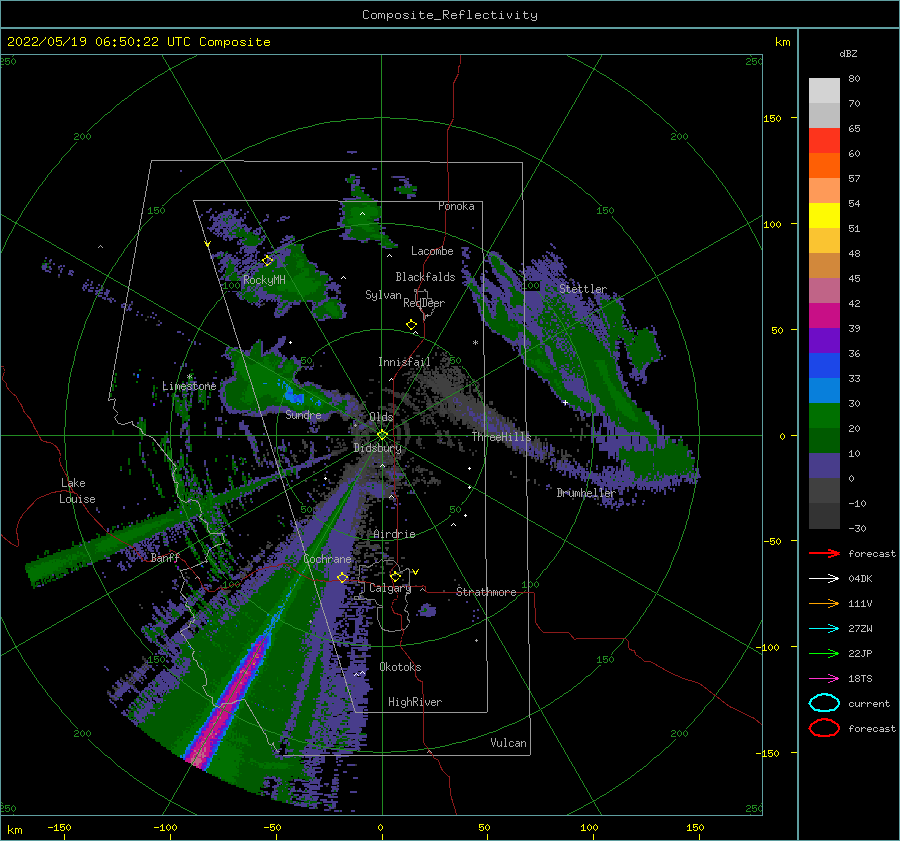The image size is (900, 841).
Task: Click the yellow radar site marker at Didsbury
Action: tap(382, 435)
